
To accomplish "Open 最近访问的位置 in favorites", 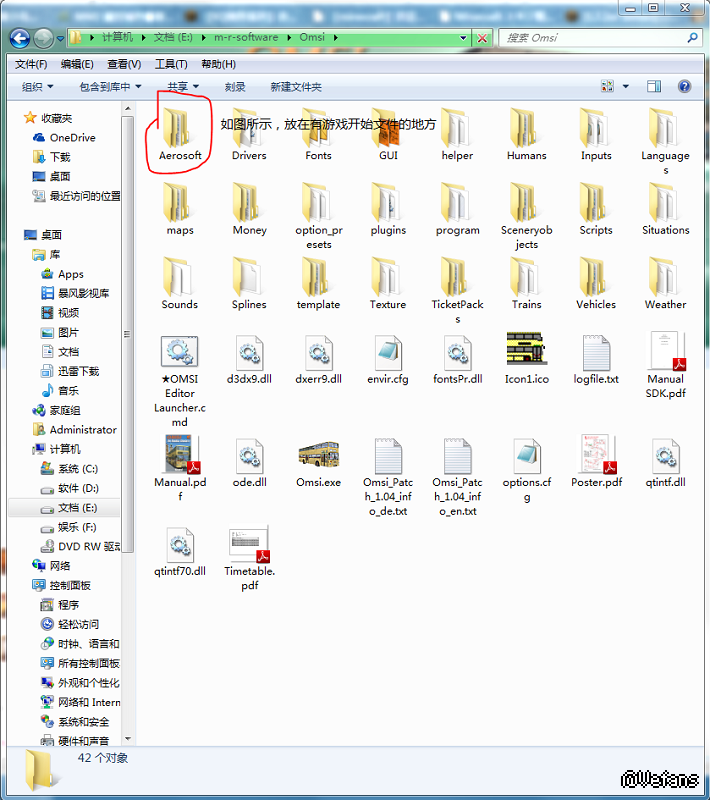I will click(x=77, y=196).
